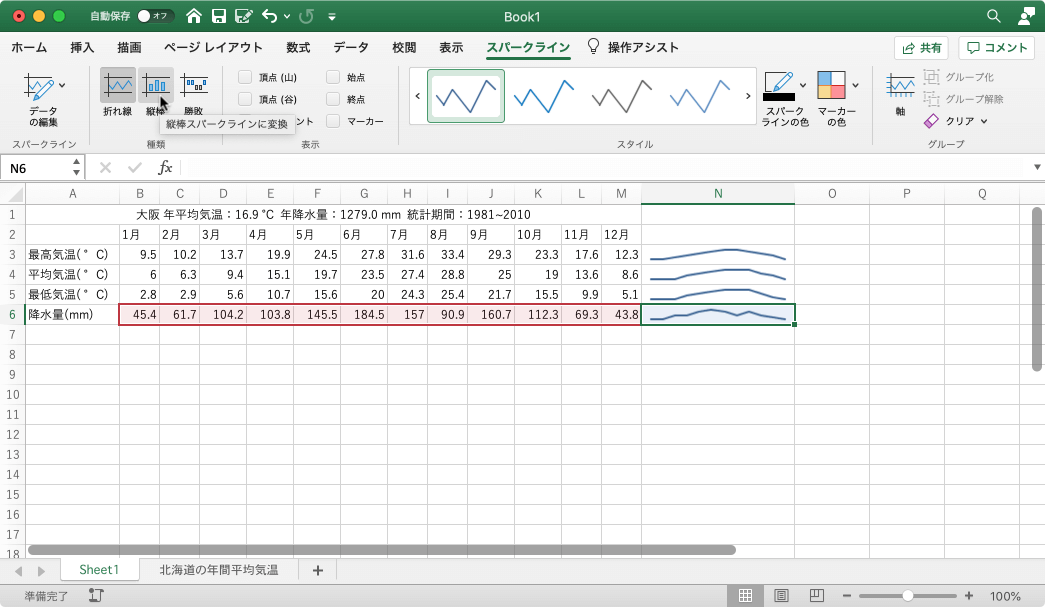
Task: Select the Line sparkline type
Action: pyautogui.click(x=117, y=93)
